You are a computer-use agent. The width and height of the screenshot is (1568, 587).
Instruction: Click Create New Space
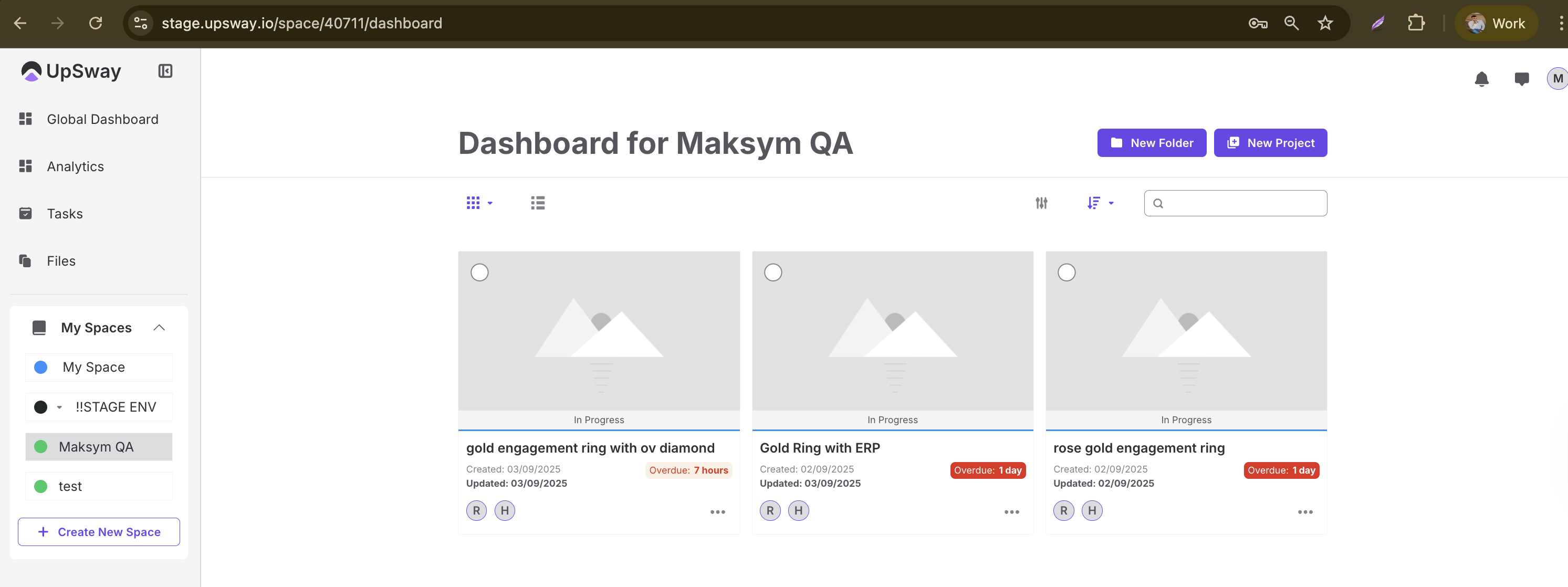99,531
